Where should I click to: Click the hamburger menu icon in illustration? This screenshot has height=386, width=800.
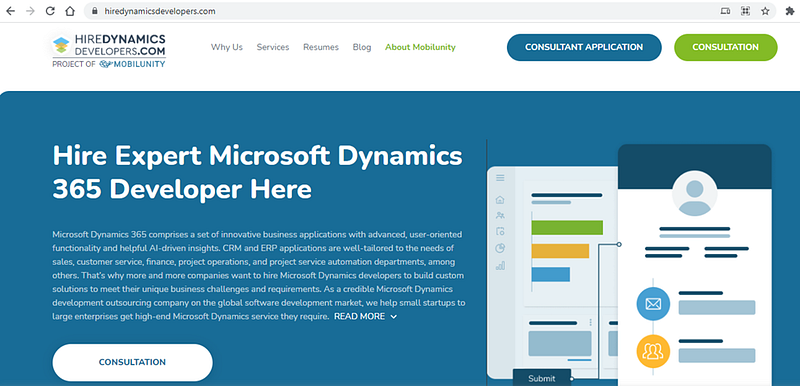pyautogui.click(x=500, y=178)
